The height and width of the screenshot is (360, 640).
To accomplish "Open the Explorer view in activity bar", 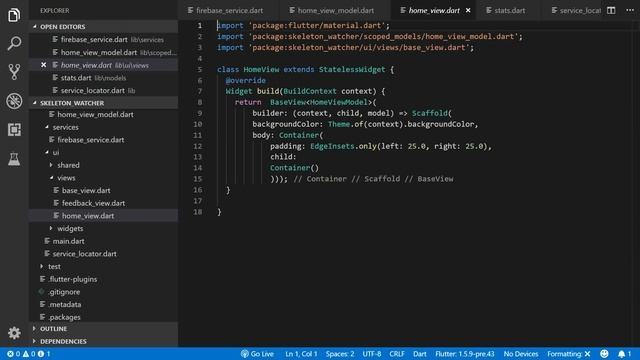I will click(x=14, y=15).
